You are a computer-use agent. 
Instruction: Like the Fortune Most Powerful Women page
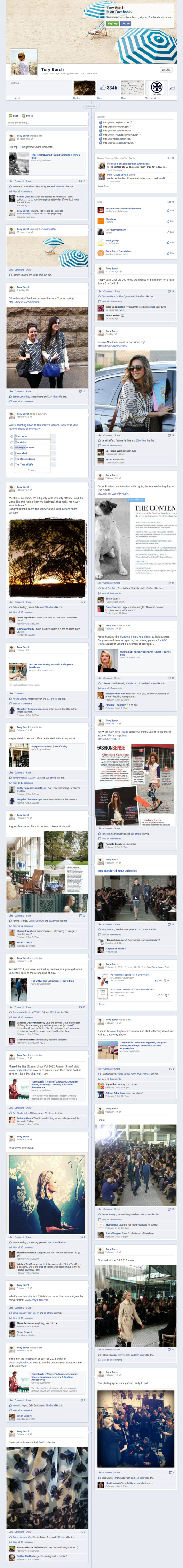click(170, 211)
